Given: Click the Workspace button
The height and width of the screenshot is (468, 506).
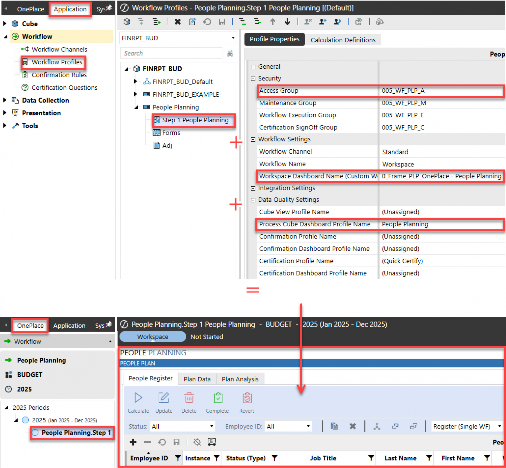Looking at the screenshot, I should point(153,337).
